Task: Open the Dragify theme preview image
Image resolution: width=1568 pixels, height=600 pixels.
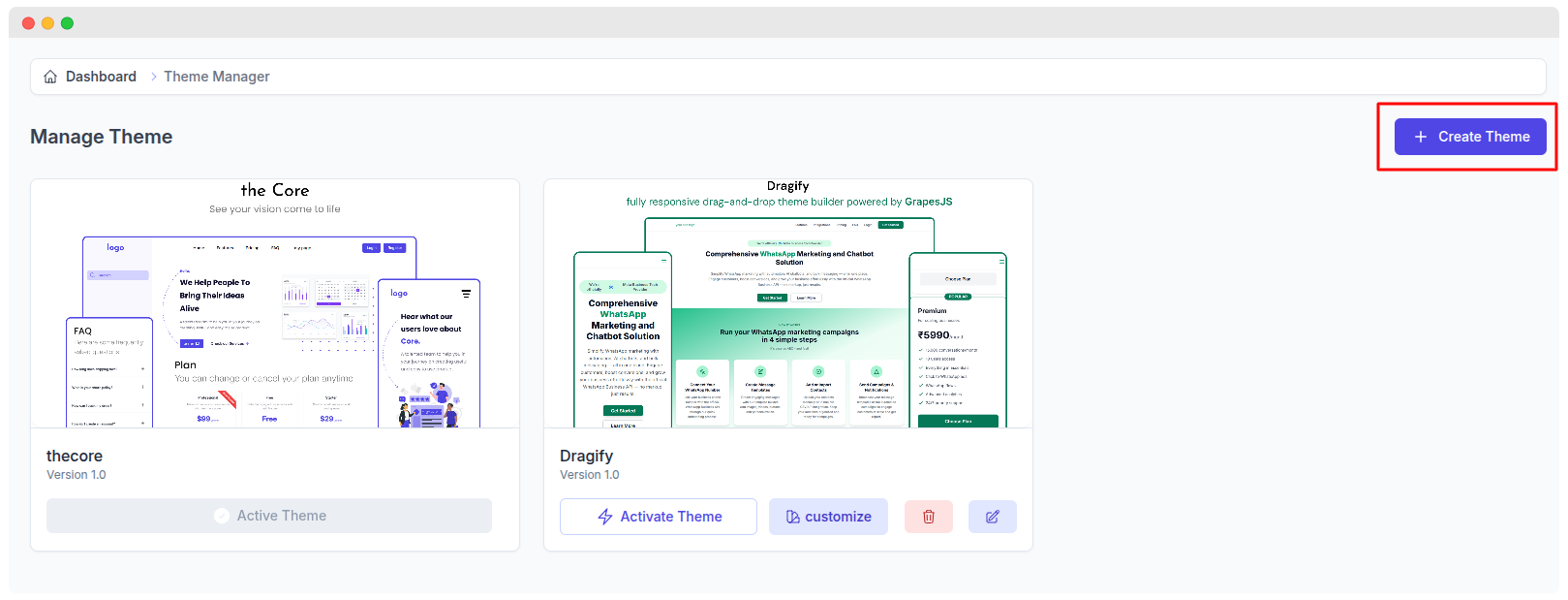Action: pyautogui.click(x=788, y=303)
